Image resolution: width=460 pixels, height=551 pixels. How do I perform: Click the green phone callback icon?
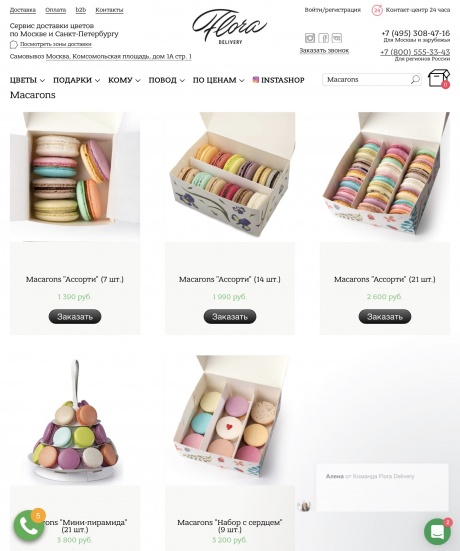[29, 526]
